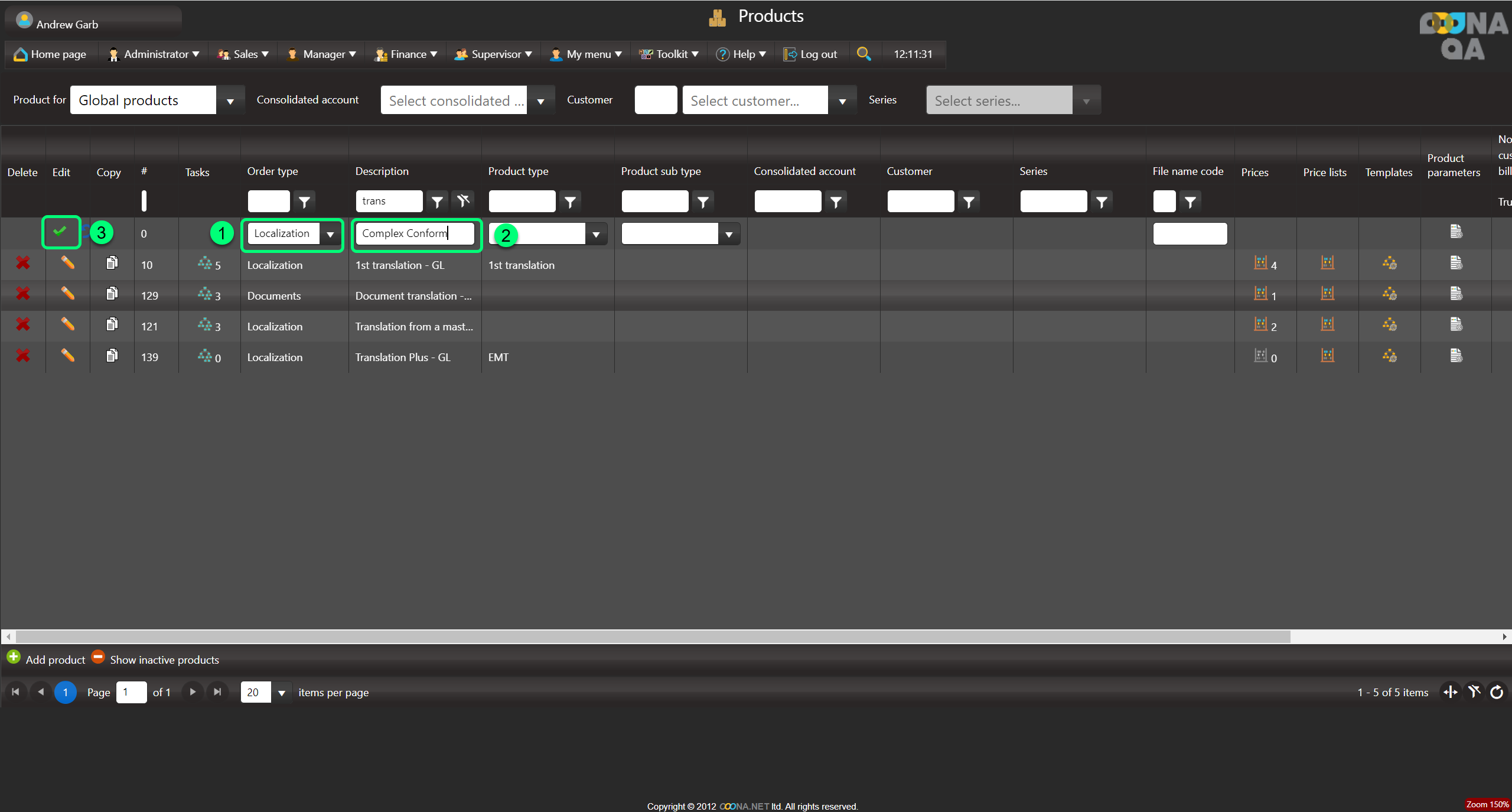
Task: Open Order type dropdown in new row
Action: click(x=330, y=234)
